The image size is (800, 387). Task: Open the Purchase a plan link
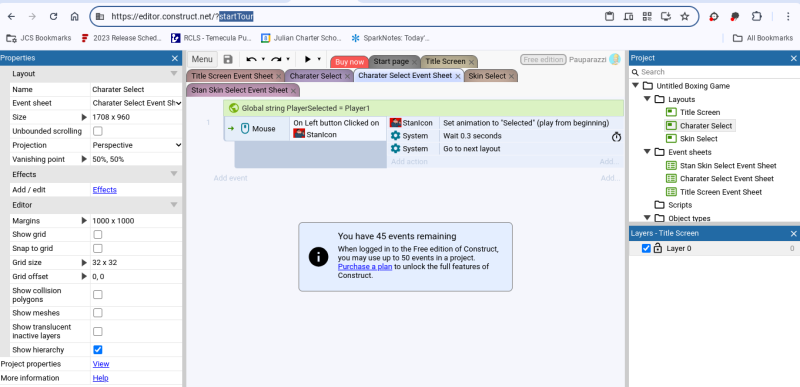[365, 267]
